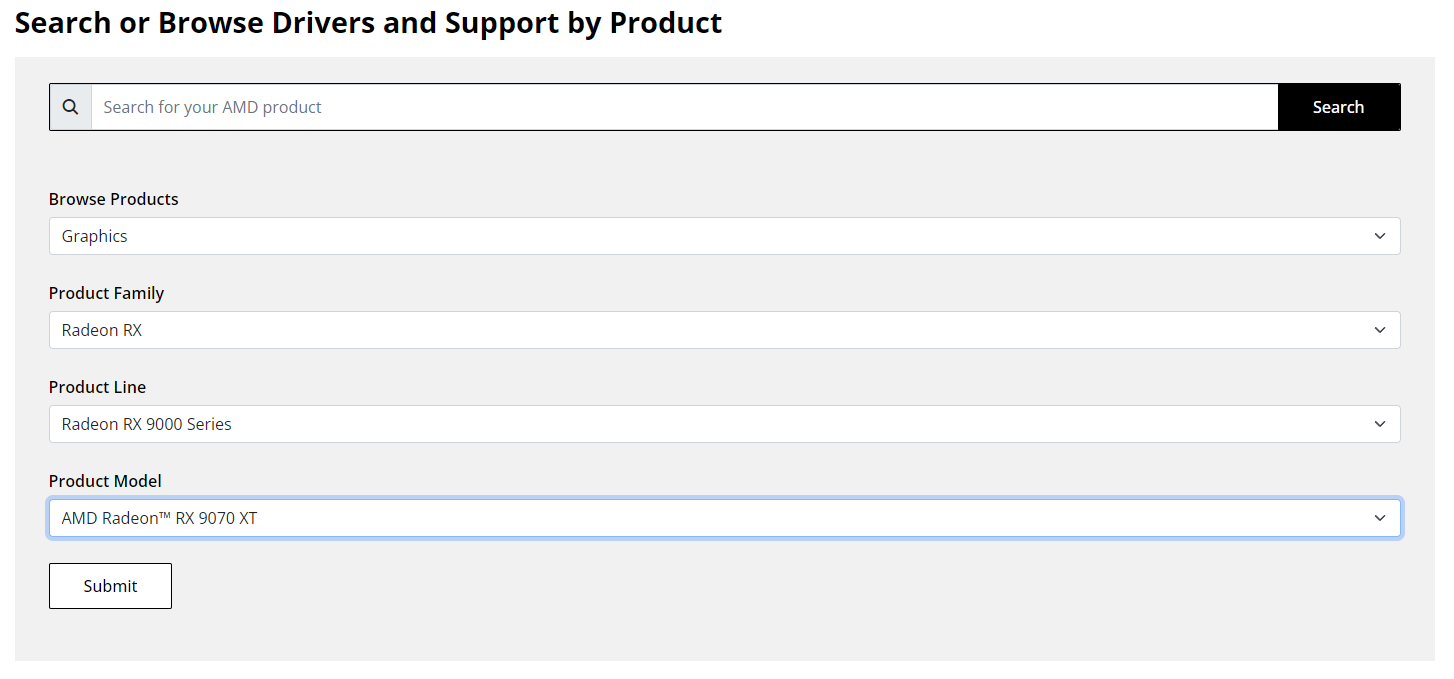Click the chevron arrow on the Graphics dropdown
The width and height of the screenshot is (1454, 679).
(x=1379, y=236)
